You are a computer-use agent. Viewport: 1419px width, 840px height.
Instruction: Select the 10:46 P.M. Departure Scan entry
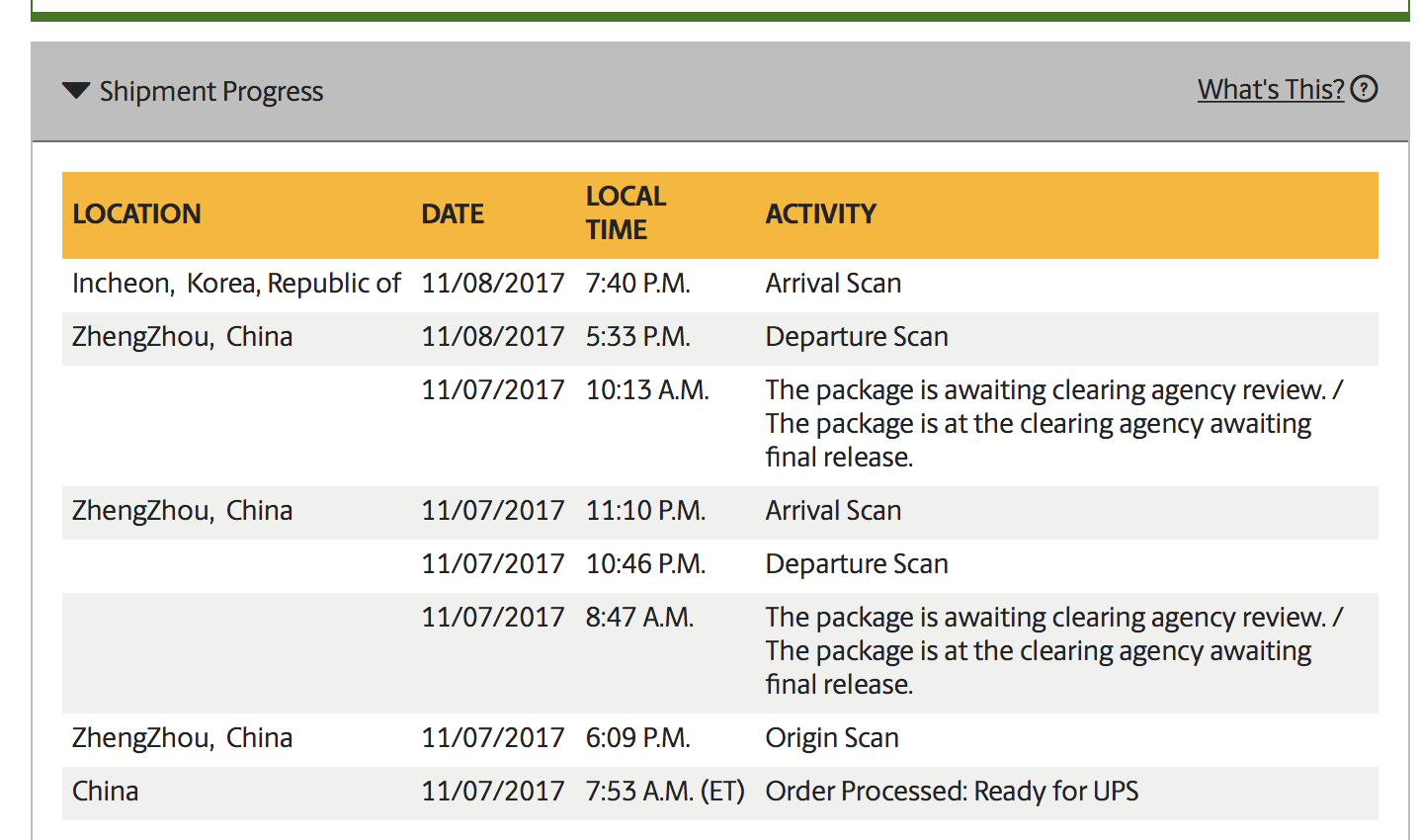click(x=856, y=564)
